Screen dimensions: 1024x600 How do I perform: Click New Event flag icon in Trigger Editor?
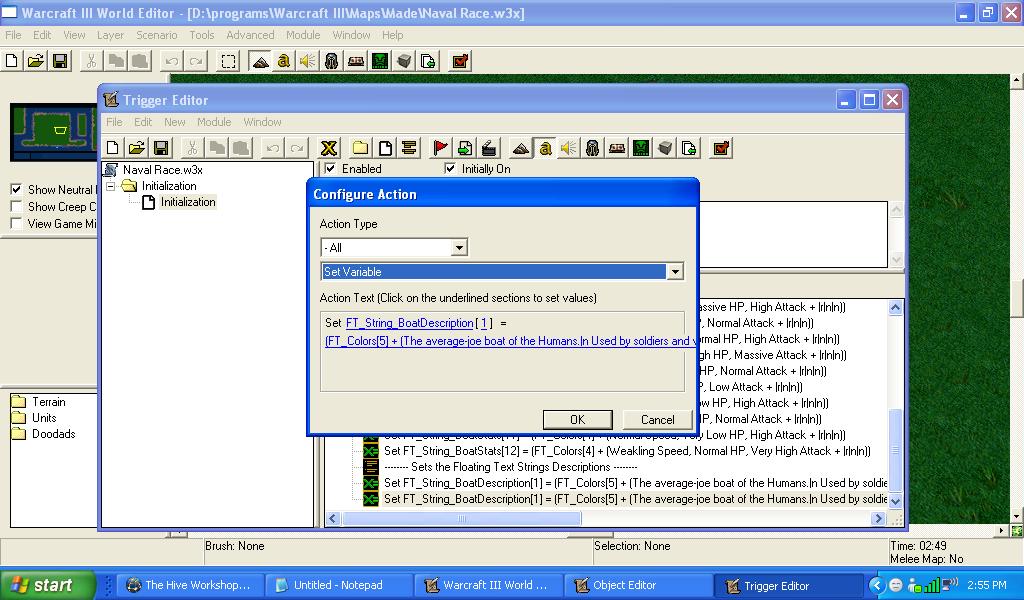pos(441,148)
